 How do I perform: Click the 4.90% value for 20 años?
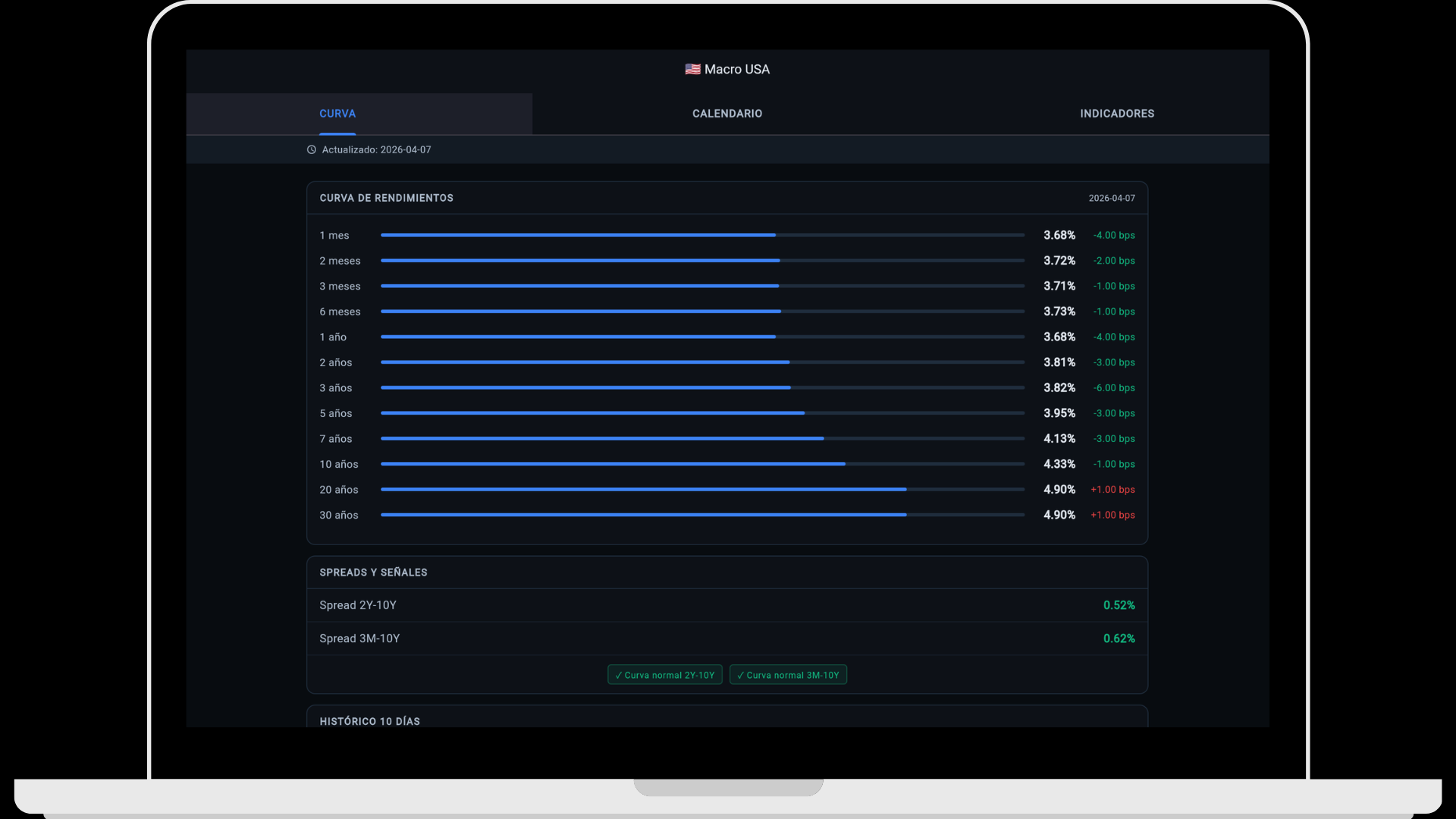[x=1059, y=489]
